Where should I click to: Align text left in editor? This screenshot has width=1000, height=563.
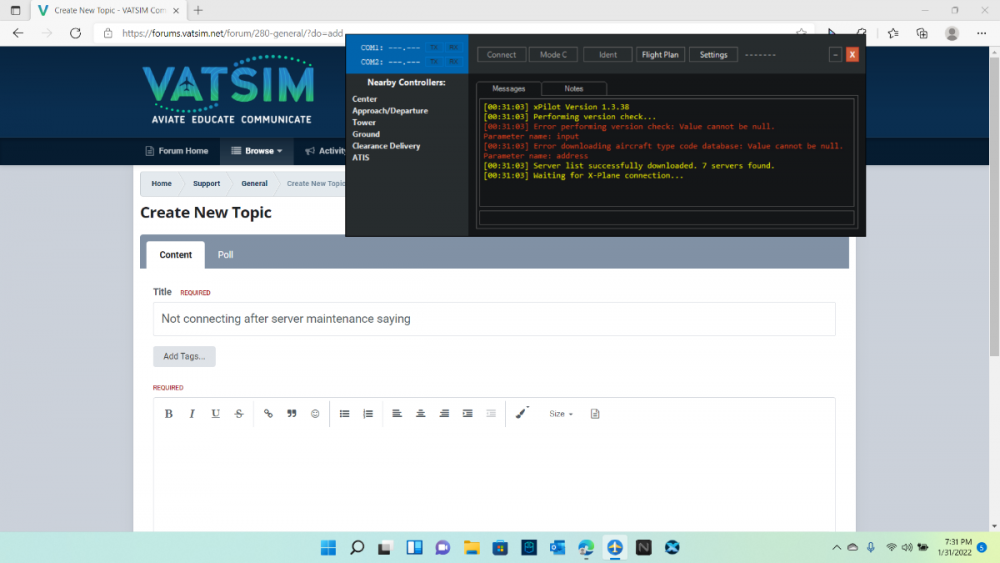pos(397,413)
